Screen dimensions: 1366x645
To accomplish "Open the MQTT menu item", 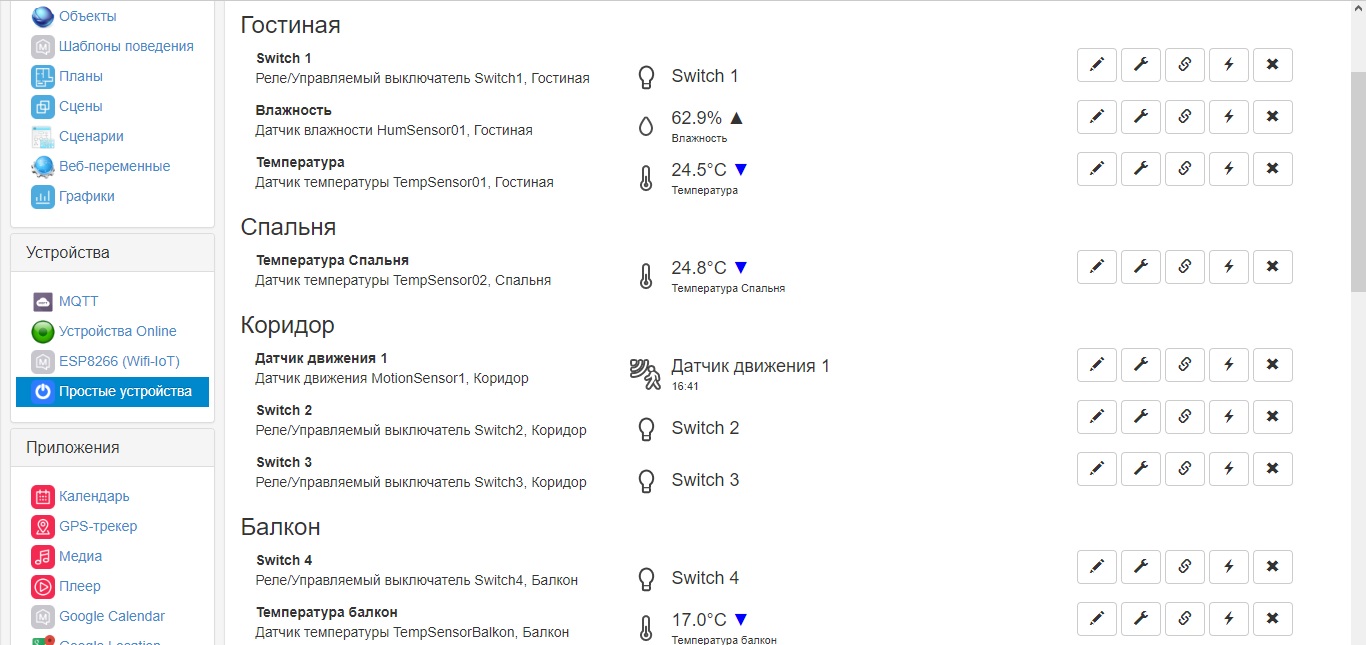I will [78, 301].
